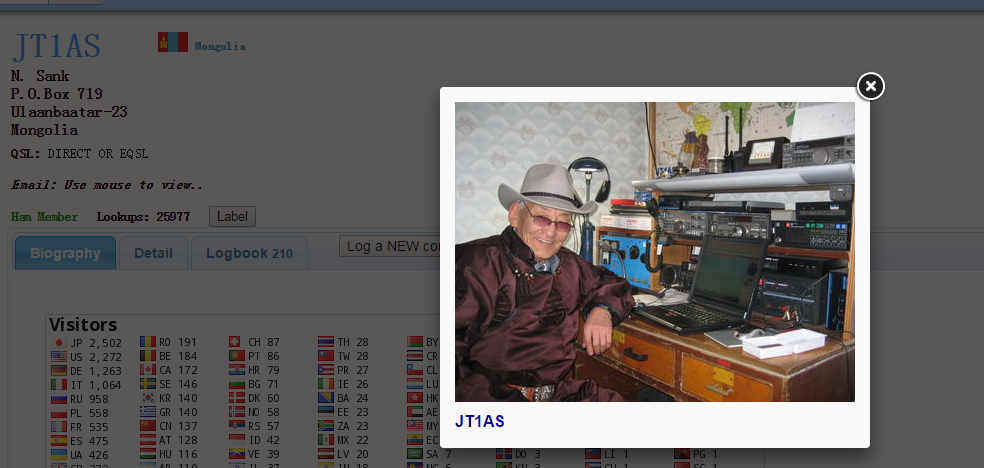Screen dimensions: 984x468
Task: Open the Logbook 210 tab
Action: pyautogui.click(x=249, y=253)
